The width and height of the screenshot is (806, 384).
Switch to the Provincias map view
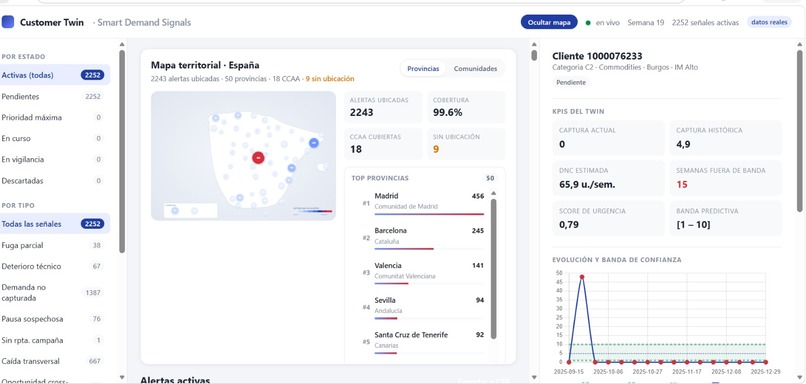point(423,68)
